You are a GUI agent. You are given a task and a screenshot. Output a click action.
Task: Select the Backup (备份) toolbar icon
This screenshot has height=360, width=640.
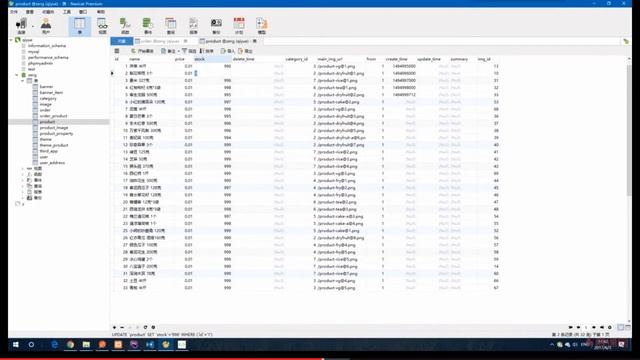[x=216, y=26]
